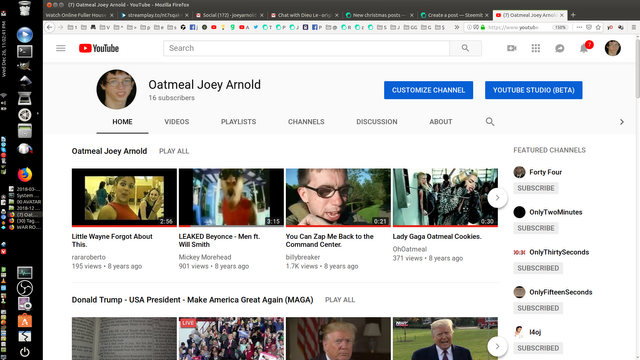Show next videos in Donald Trump row

click(497, 347)
